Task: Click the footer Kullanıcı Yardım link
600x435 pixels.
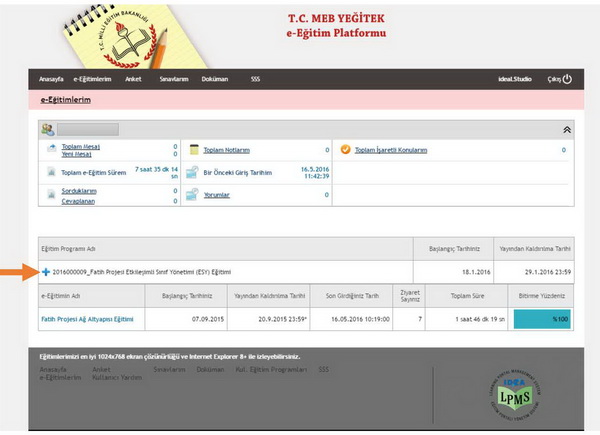Action: (x=117, y=378)
